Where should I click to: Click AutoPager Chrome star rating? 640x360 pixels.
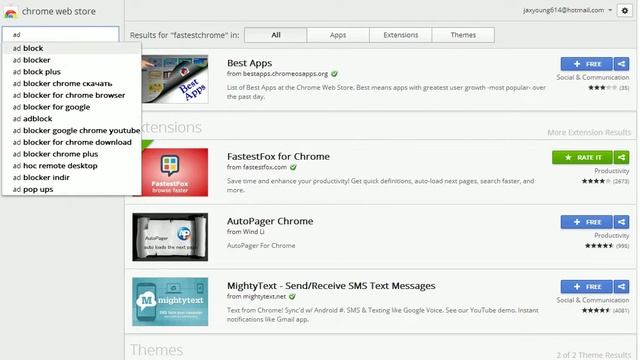599,246
